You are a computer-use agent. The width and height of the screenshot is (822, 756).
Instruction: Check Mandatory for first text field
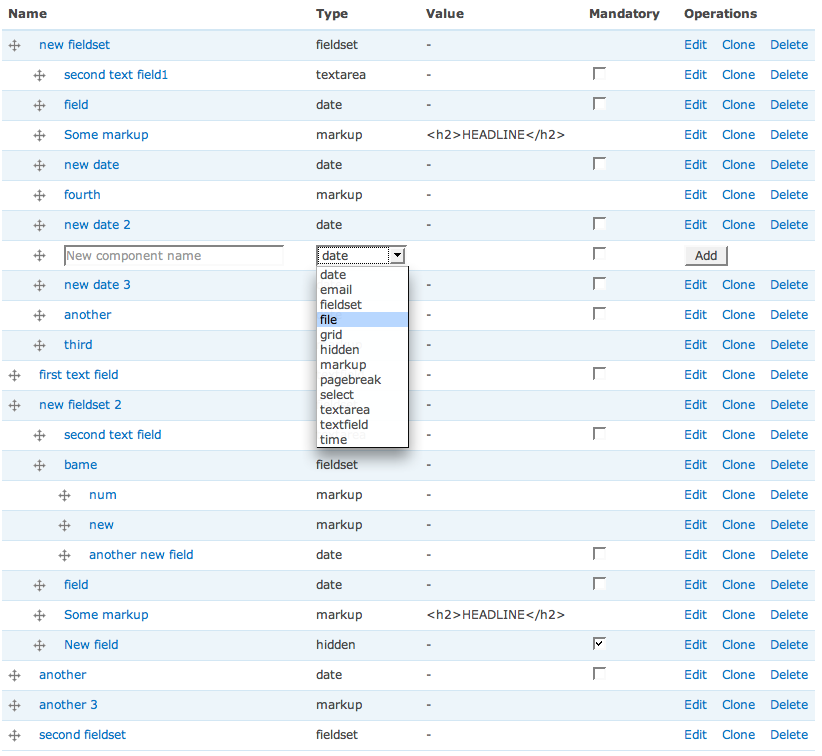click(x=599, y=373)
